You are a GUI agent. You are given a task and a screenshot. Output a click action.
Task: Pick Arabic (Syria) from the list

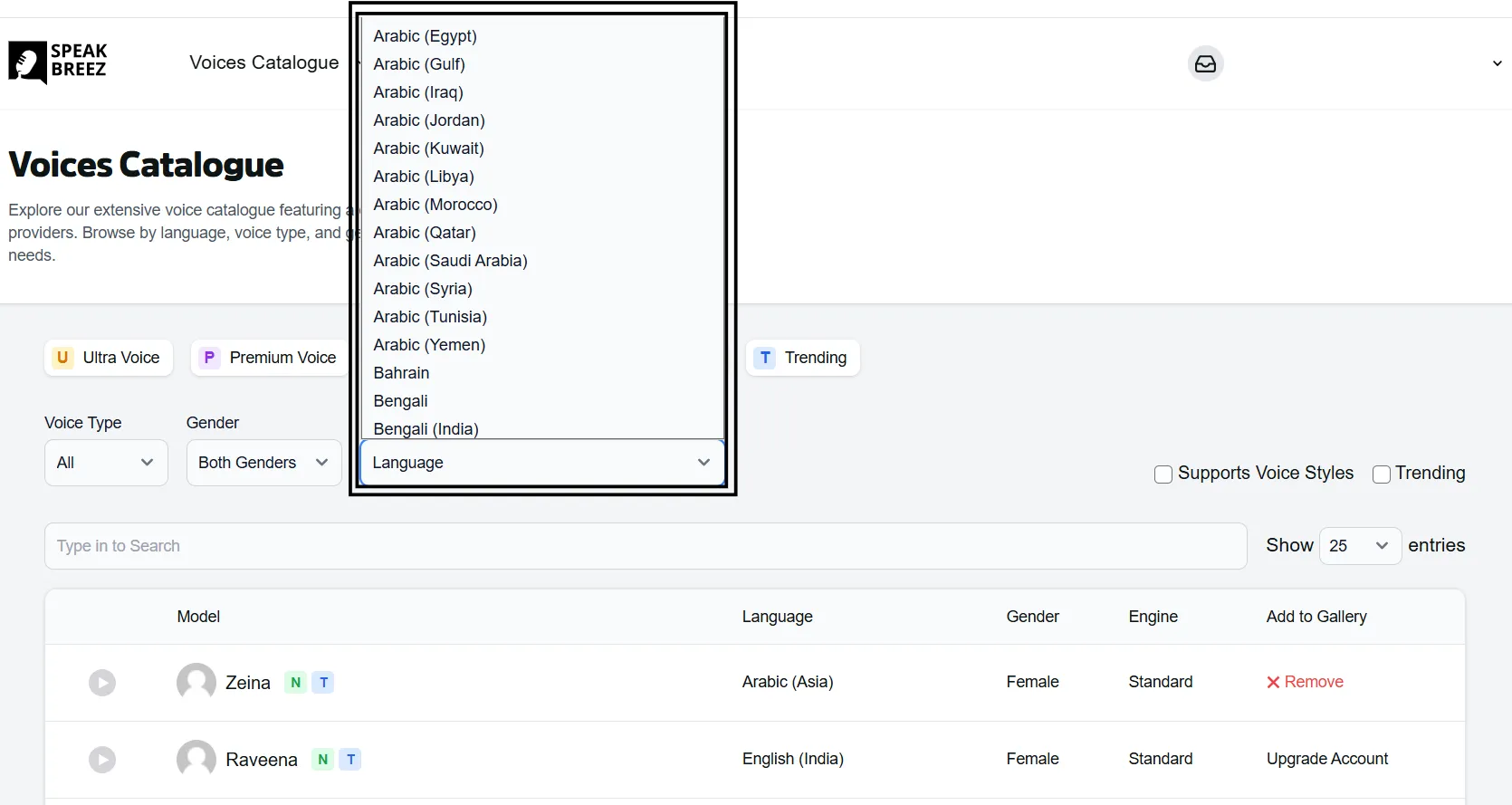click(542, 289)
